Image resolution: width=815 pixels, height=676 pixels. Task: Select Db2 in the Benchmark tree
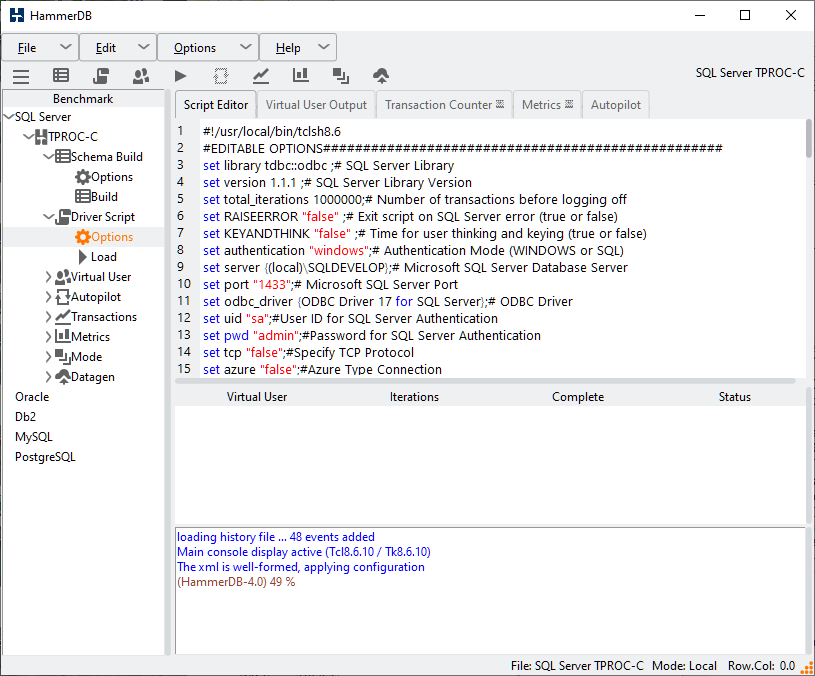[x=25, y=417]
